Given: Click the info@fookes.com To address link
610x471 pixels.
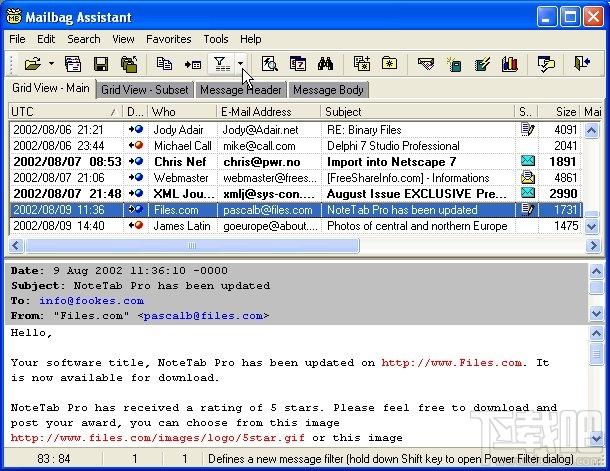Looking at the screenshot, I should tap(91, 301).
